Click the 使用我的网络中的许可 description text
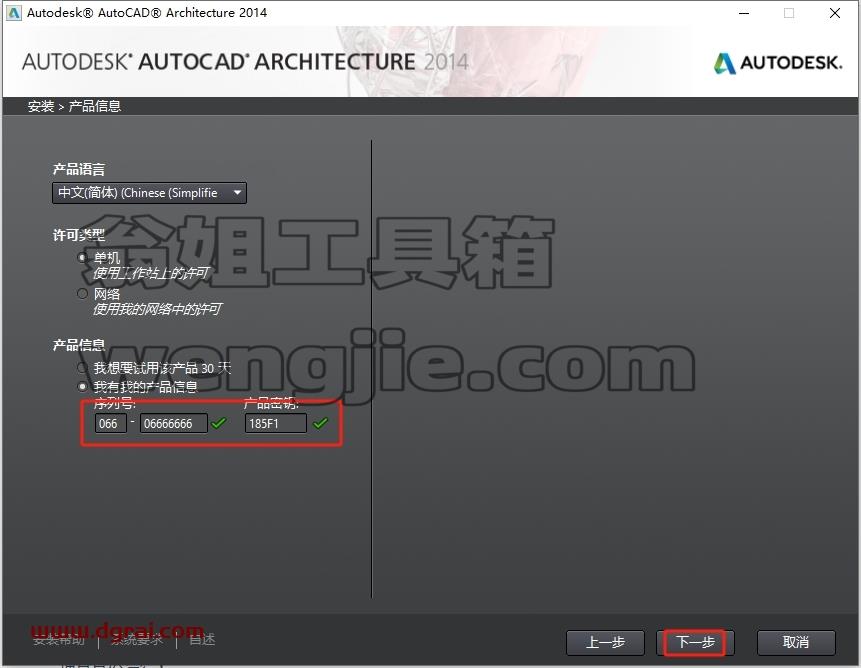Image resolution: width=861 pixels, height=668 pixels. (157, 309)
